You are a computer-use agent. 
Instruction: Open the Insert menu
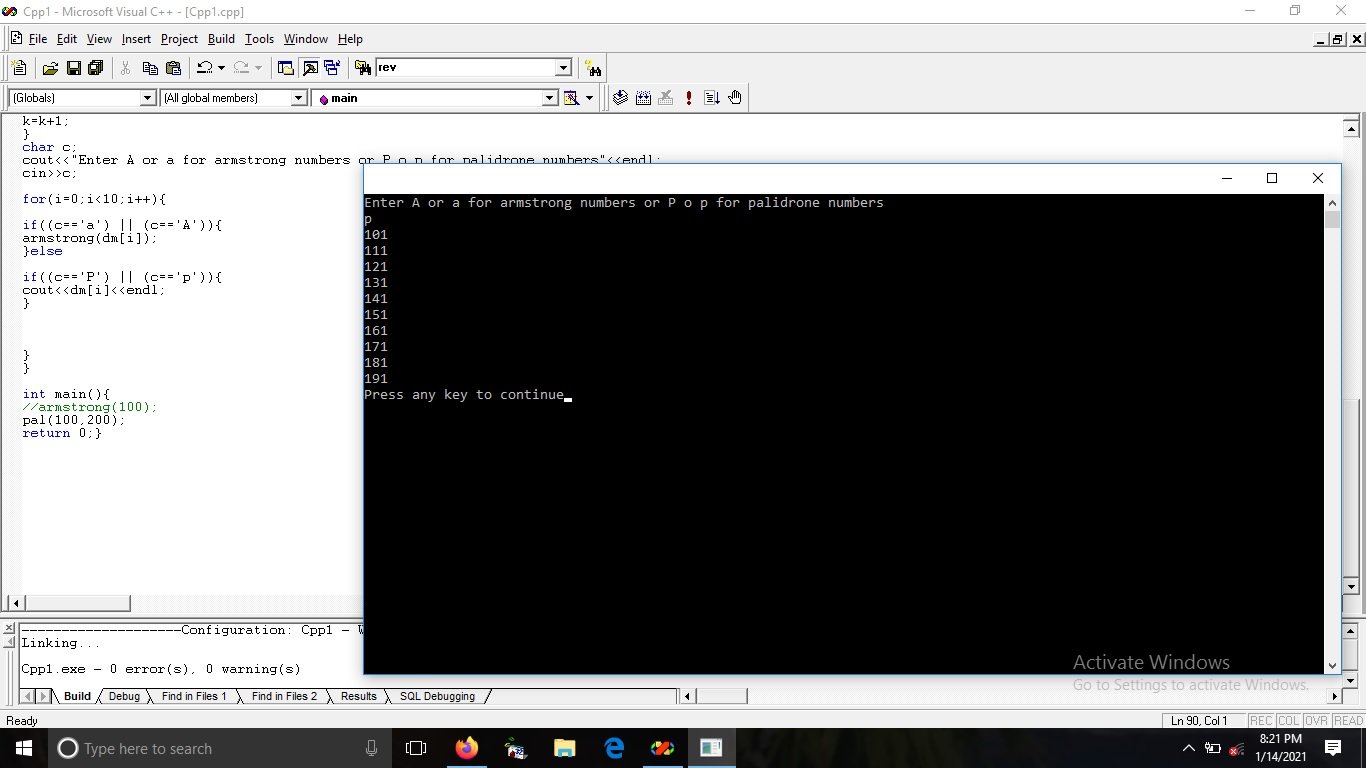coord(136,39)
